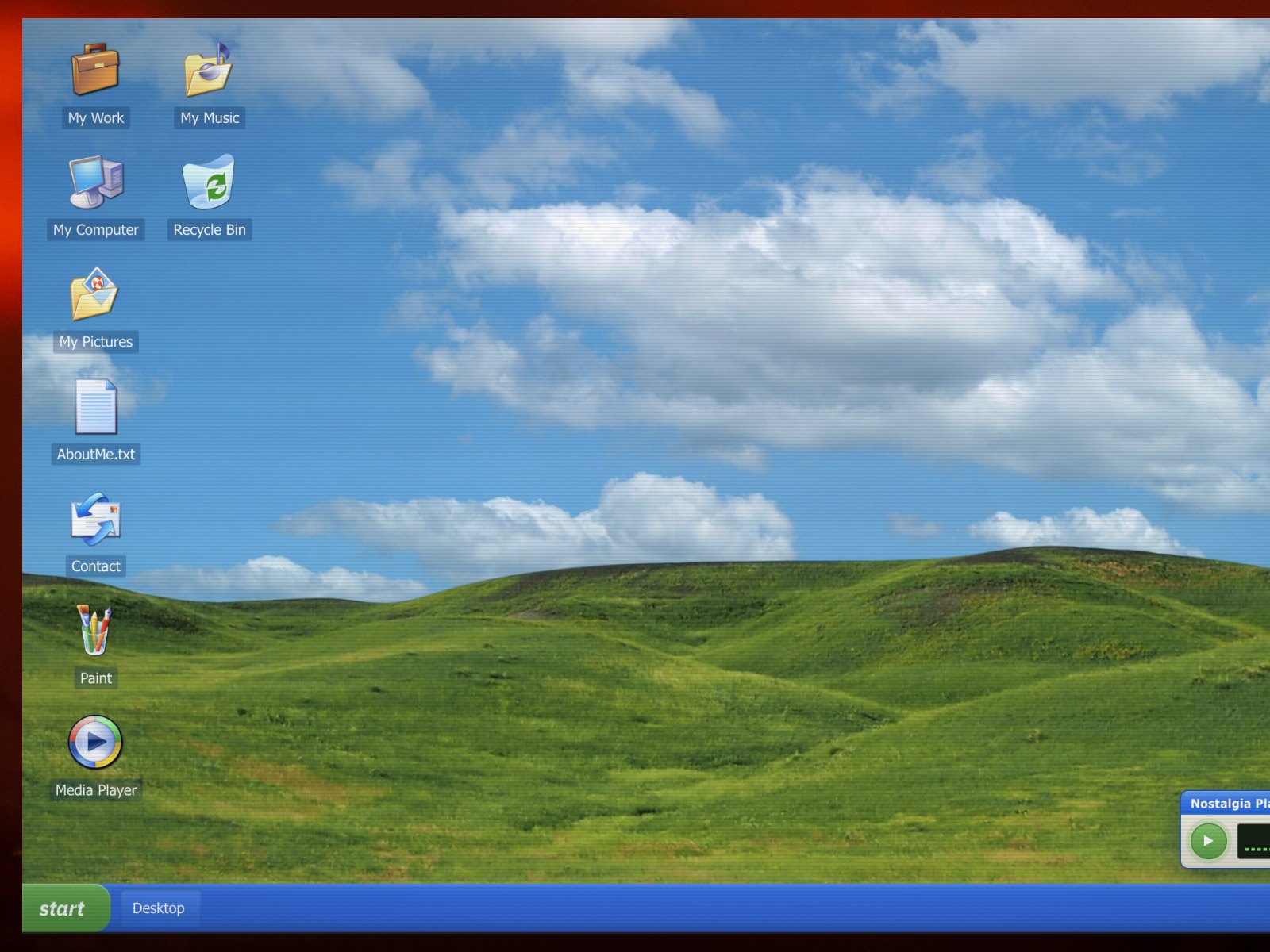1270x952 pixels.
Task: Click the My Computer text label
Action: pyautogui.click(x=96, y=230)
